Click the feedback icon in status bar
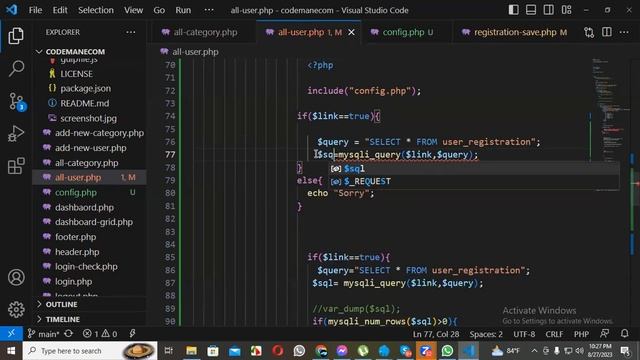This screenshot has width=640, height=360. 604,333
